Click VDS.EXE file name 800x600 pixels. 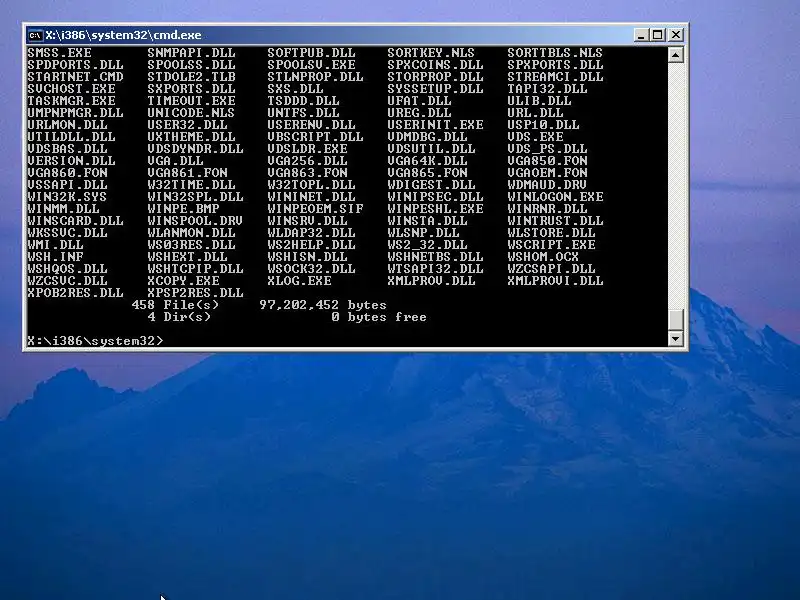pos(535,137)
